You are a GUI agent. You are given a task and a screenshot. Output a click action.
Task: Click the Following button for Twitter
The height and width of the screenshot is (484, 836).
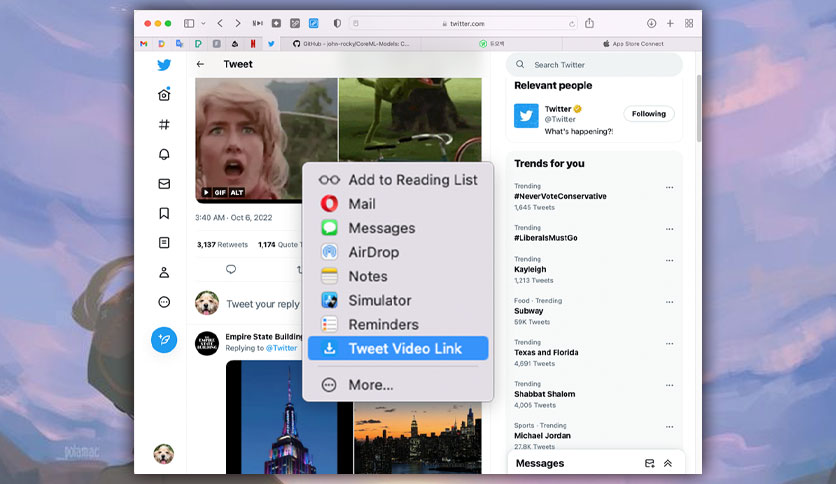[649, 114]
